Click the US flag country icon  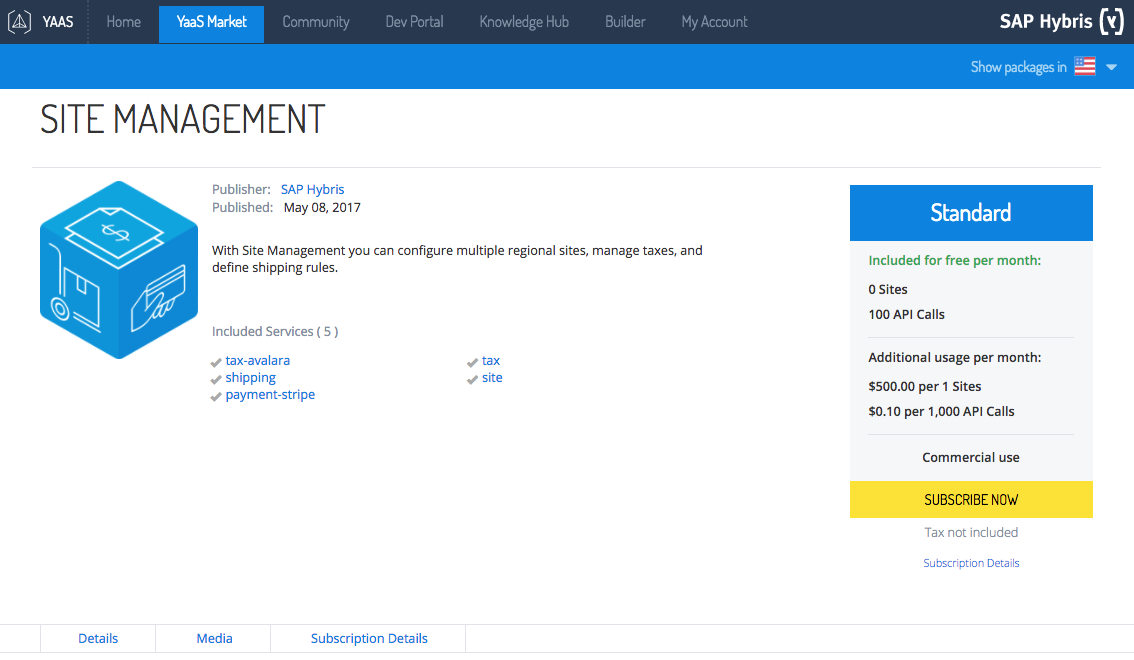point(1085,67)
